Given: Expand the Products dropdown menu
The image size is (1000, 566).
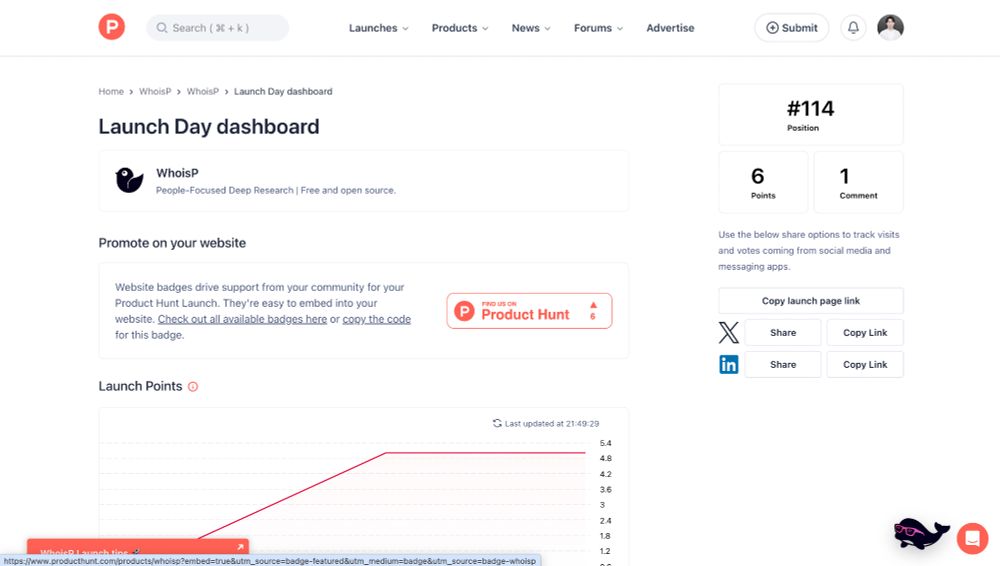Looking at the screenshot, I should 460,28.
